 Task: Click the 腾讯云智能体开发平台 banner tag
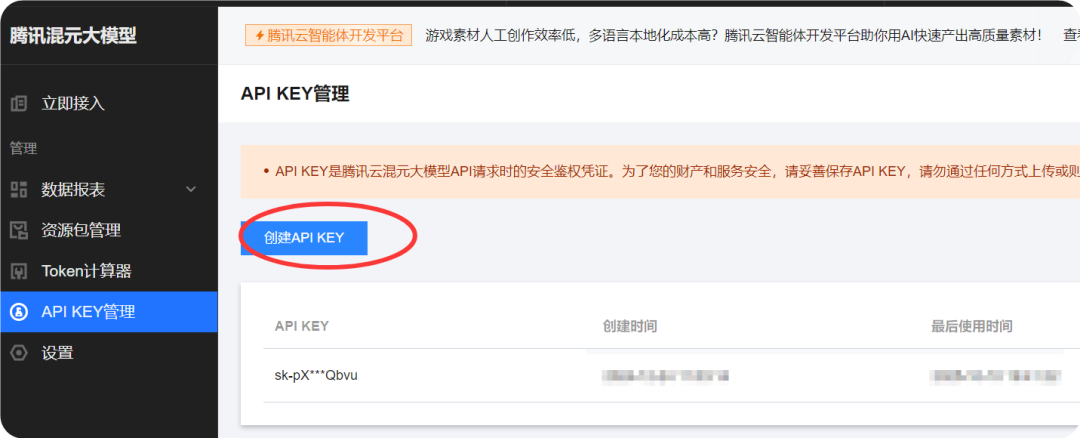pyautogui.click(x=329, y=35)
